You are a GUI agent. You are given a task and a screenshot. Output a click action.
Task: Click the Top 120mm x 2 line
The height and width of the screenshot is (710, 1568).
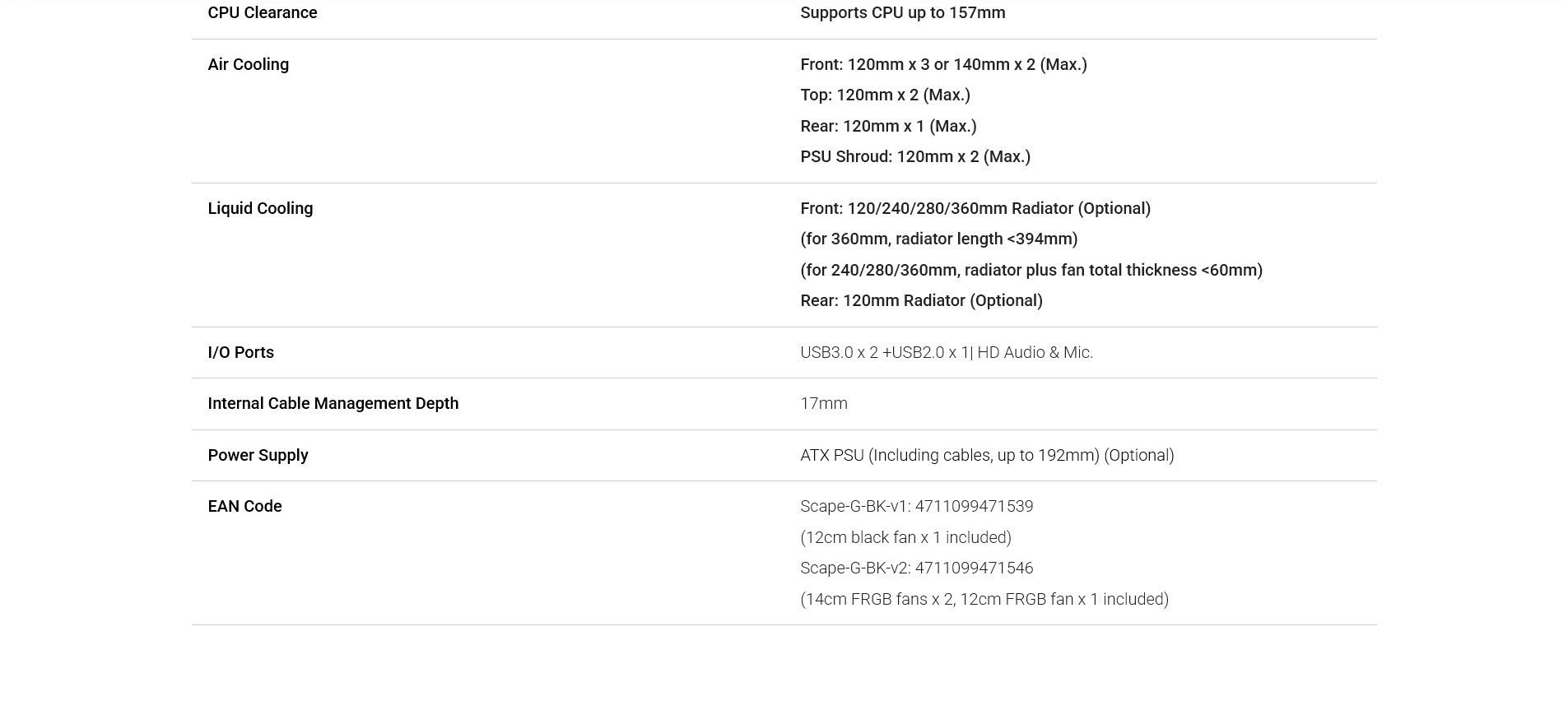pyautogui.click(x=885, y=95)
